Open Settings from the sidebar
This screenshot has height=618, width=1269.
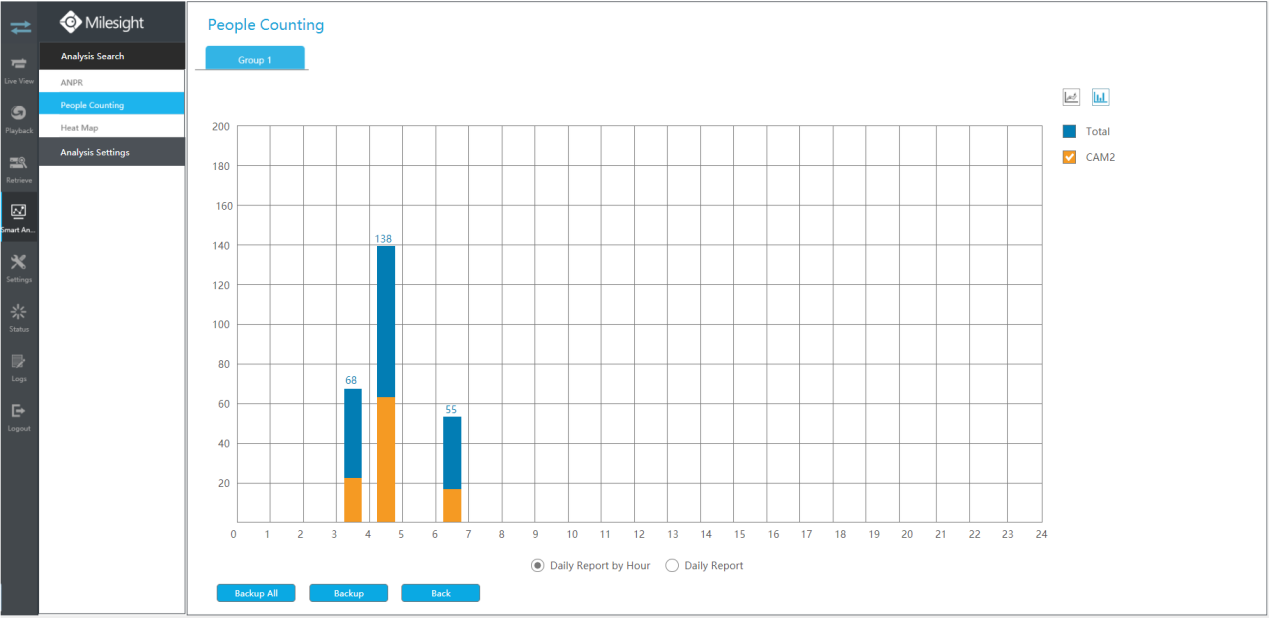(x=19, y=267)
